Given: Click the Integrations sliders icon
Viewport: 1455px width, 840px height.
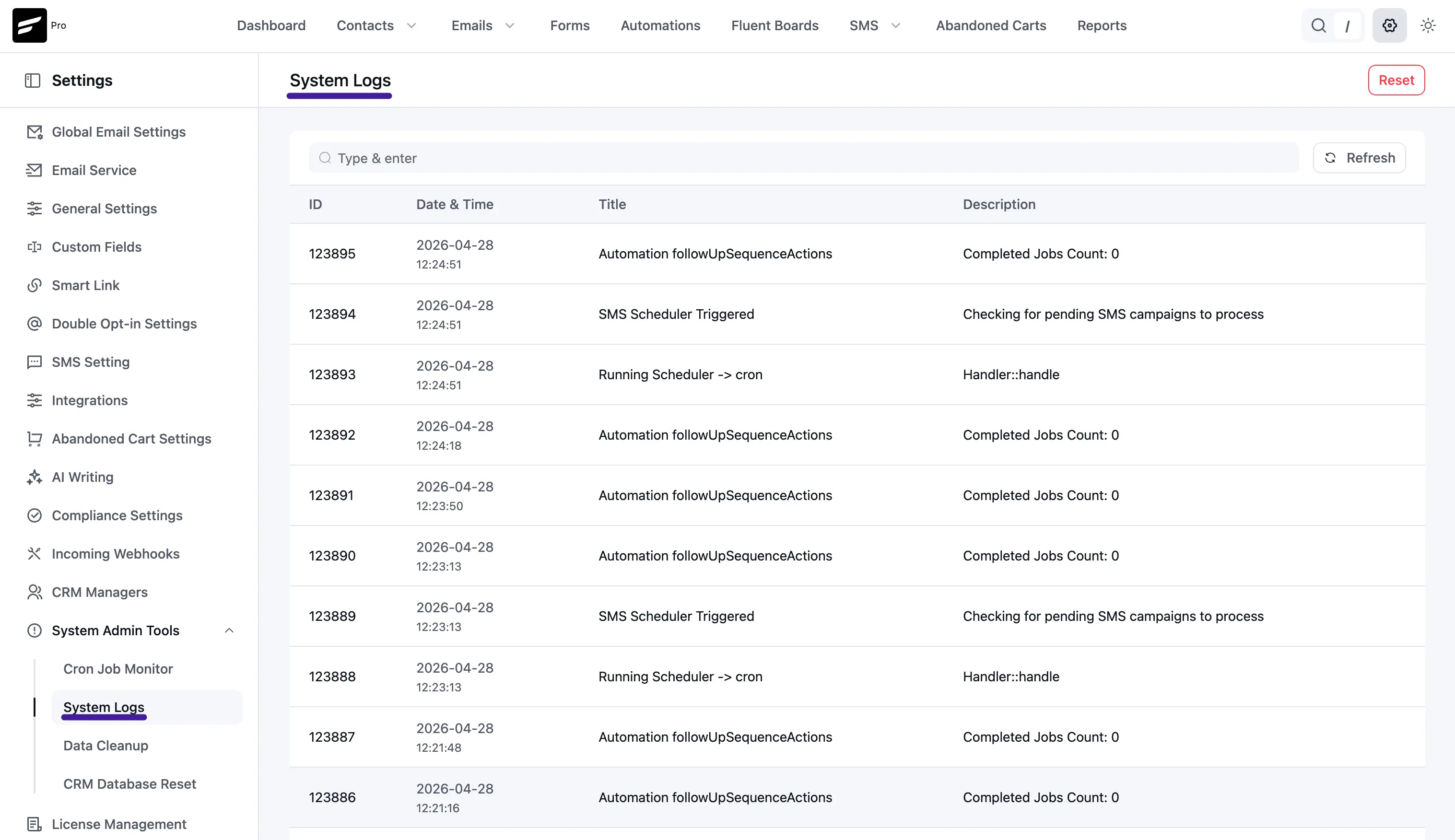Looking at the screenshot, I should [34, 400].
